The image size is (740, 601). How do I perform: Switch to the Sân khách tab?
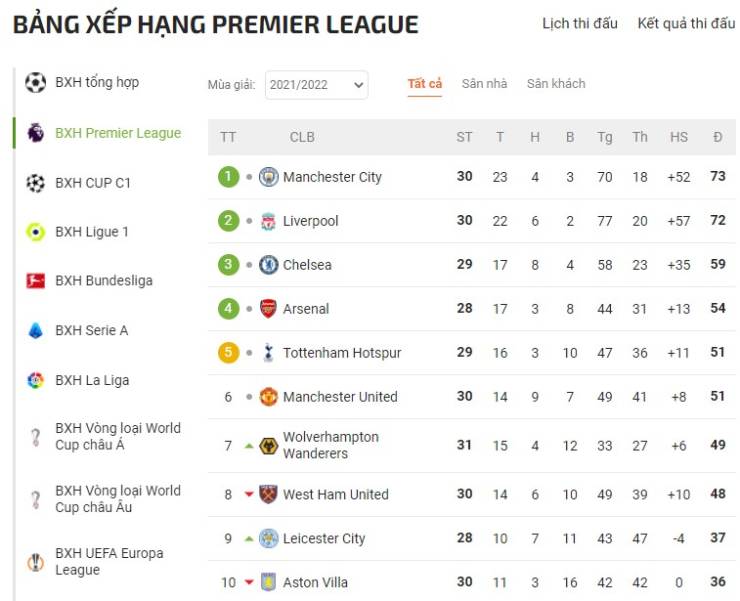click(x=556, y=84)
